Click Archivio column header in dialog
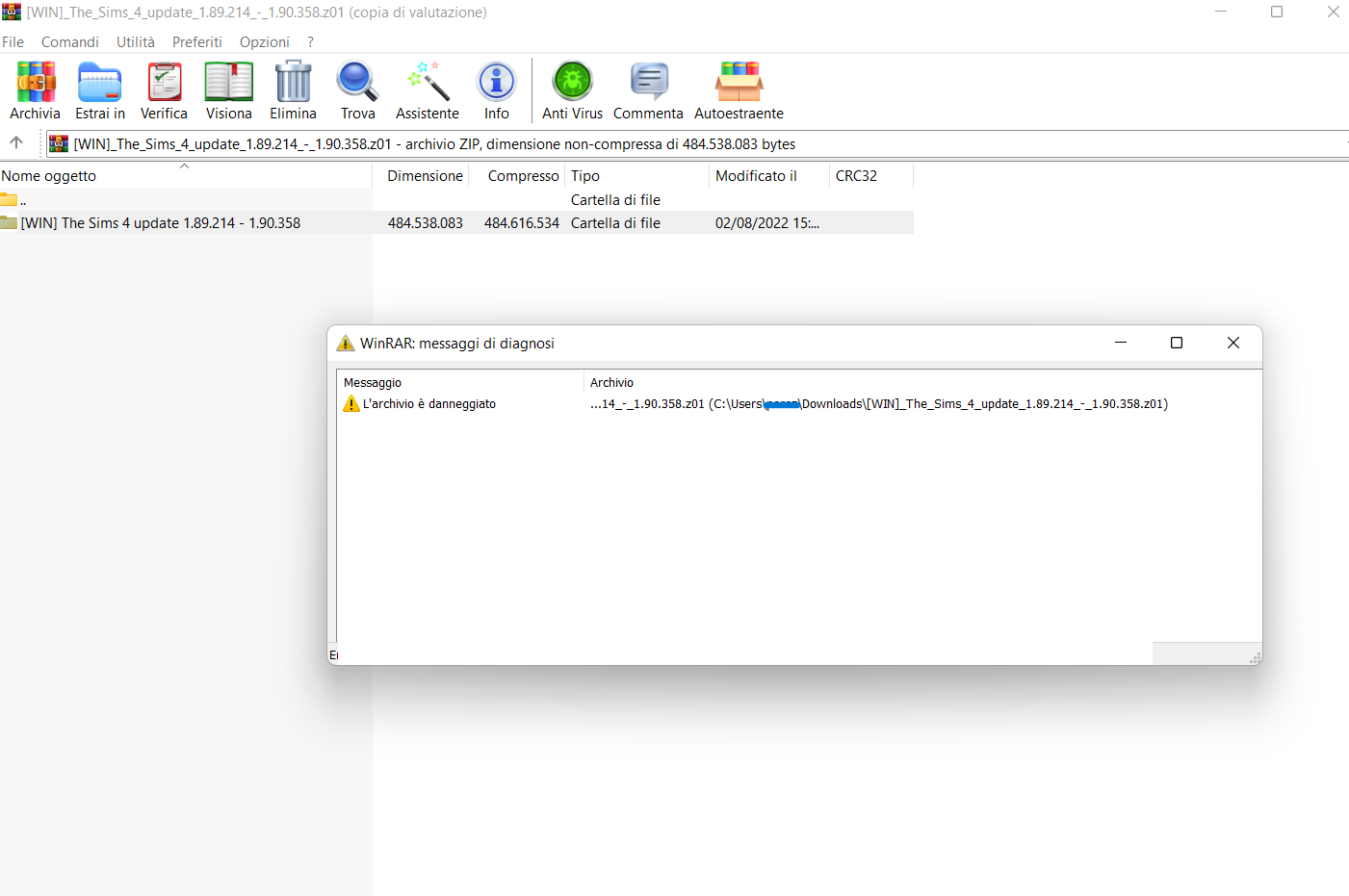Image resolution: width=1349 pixels, height=896 pixels. click(x=922, y=382)
